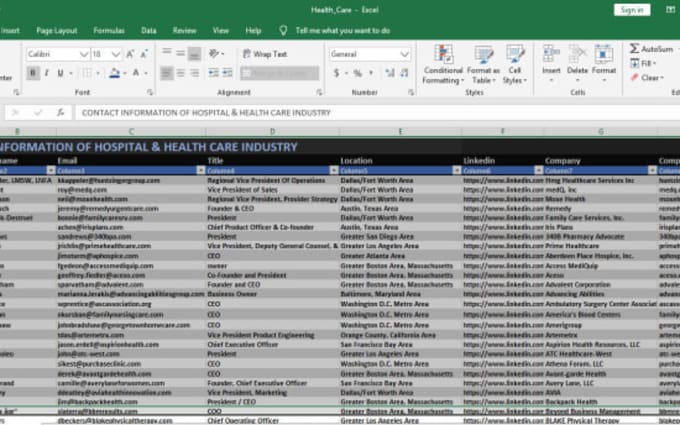Toggle Wrap Text
The image size is (680, 425).
tap(265, 54)
